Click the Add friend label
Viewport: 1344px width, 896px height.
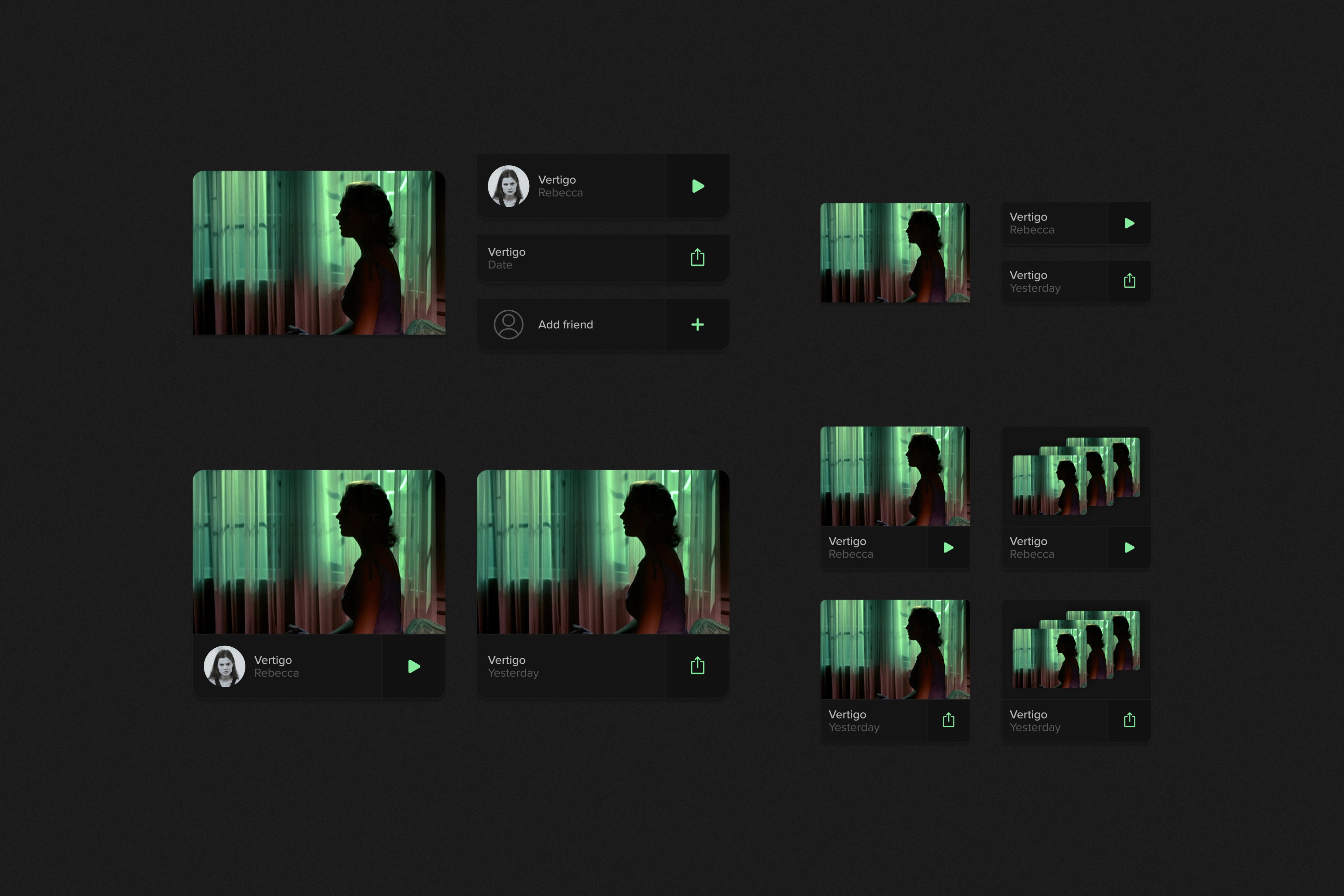coord(565,324)
